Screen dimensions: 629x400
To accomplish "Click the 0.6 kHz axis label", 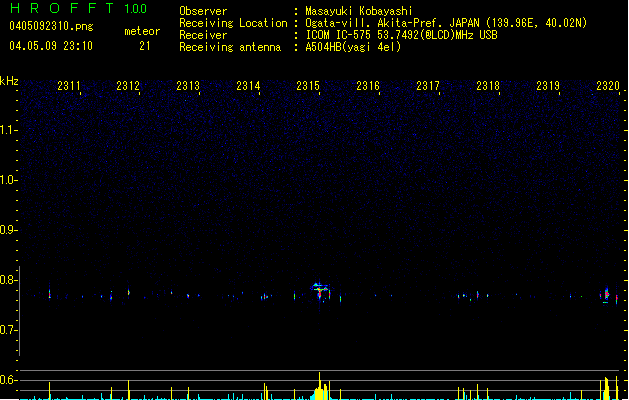I will coord(8,380).
